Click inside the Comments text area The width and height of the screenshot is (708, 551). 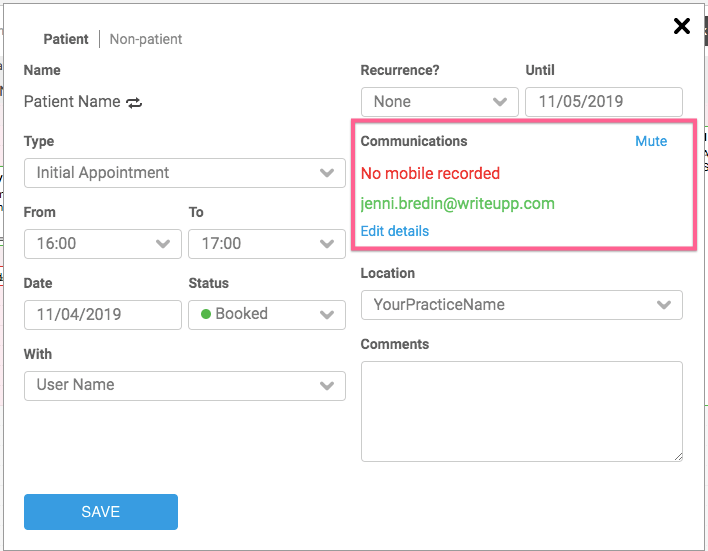tap(521, 411)
